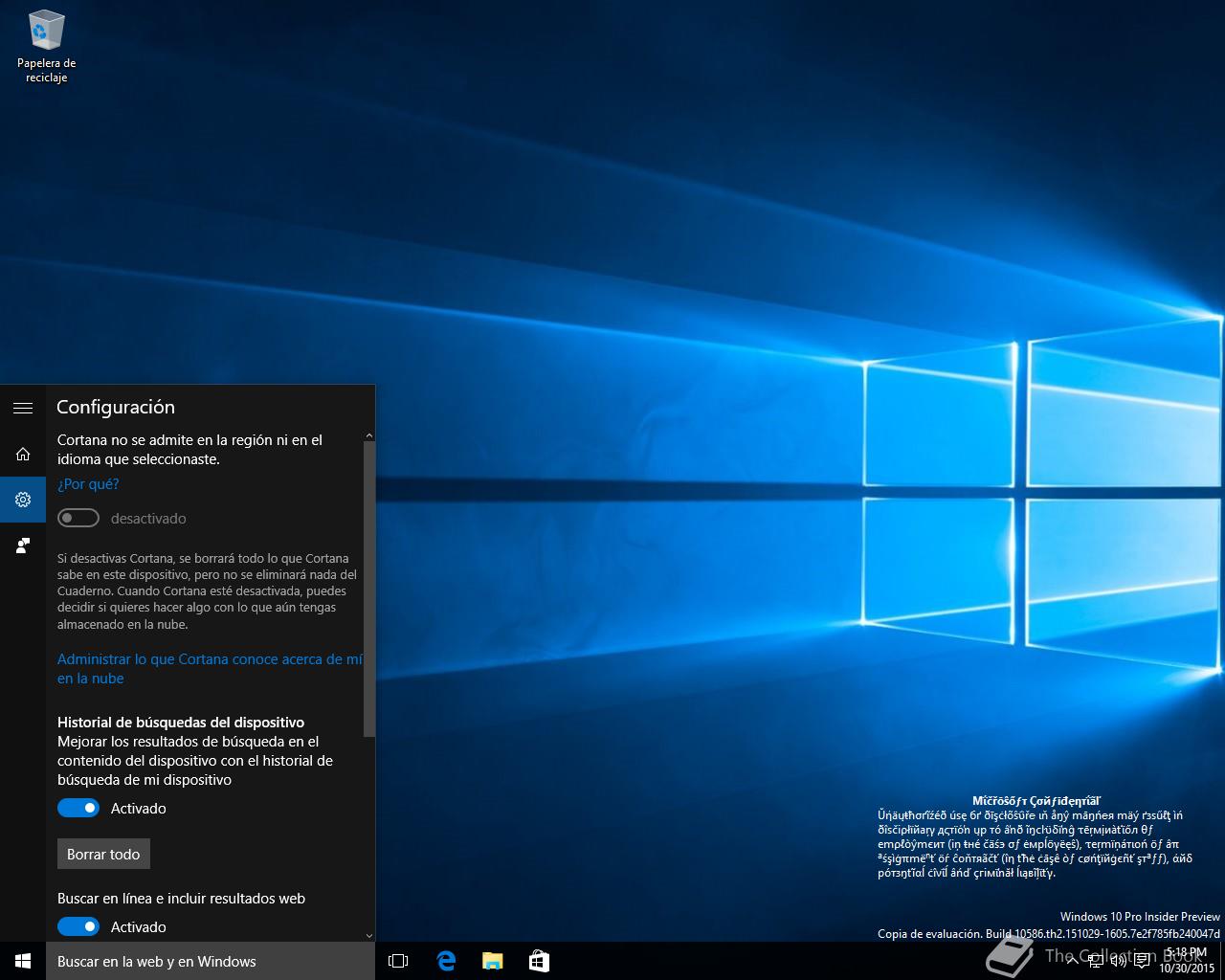Turn off Historial de búsquedas del dispositivo toggle
The image size is (1225, 980).
(x=78, y=808)
